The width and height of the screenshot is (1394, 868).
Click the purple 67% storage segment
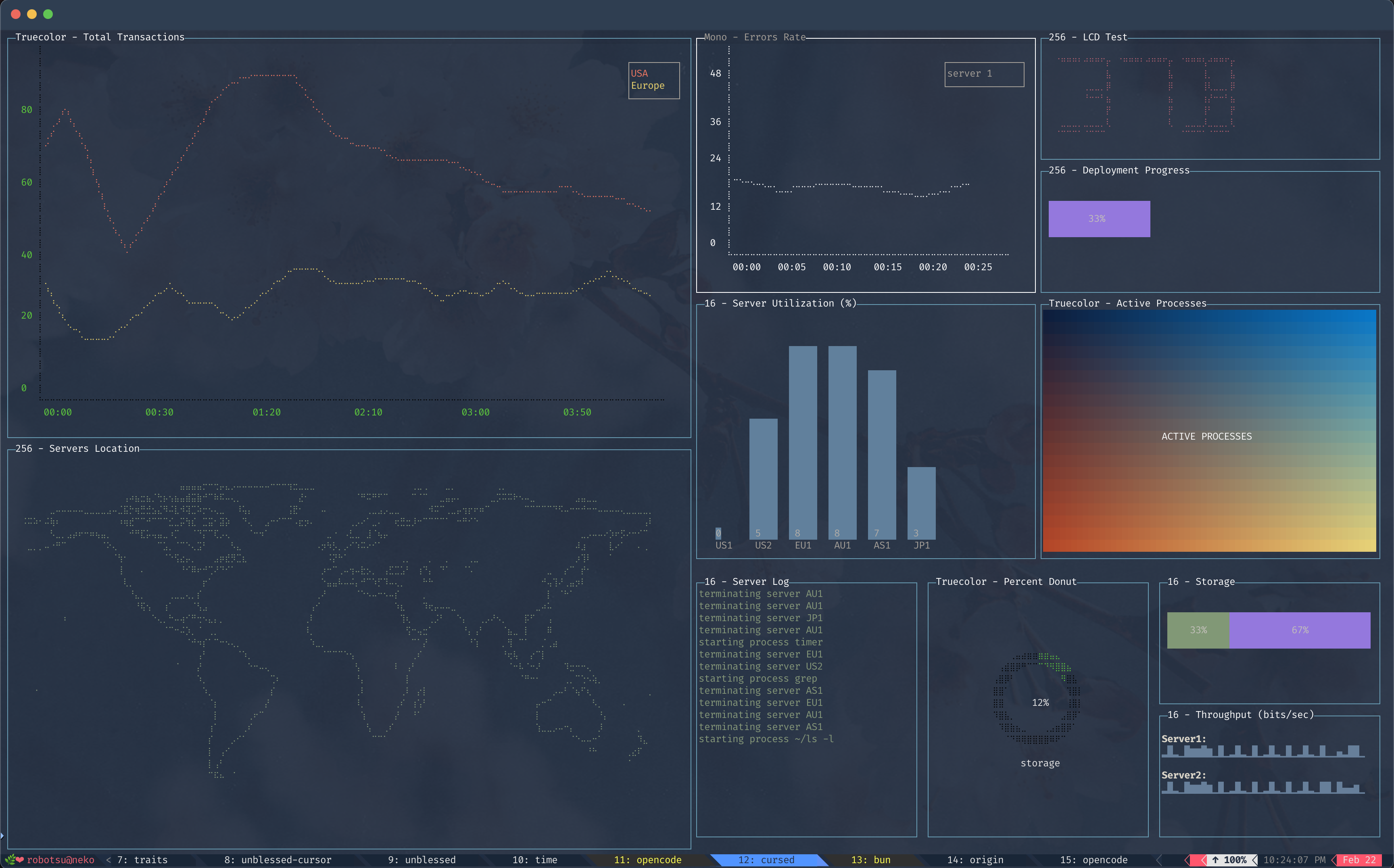[1299, 630]
